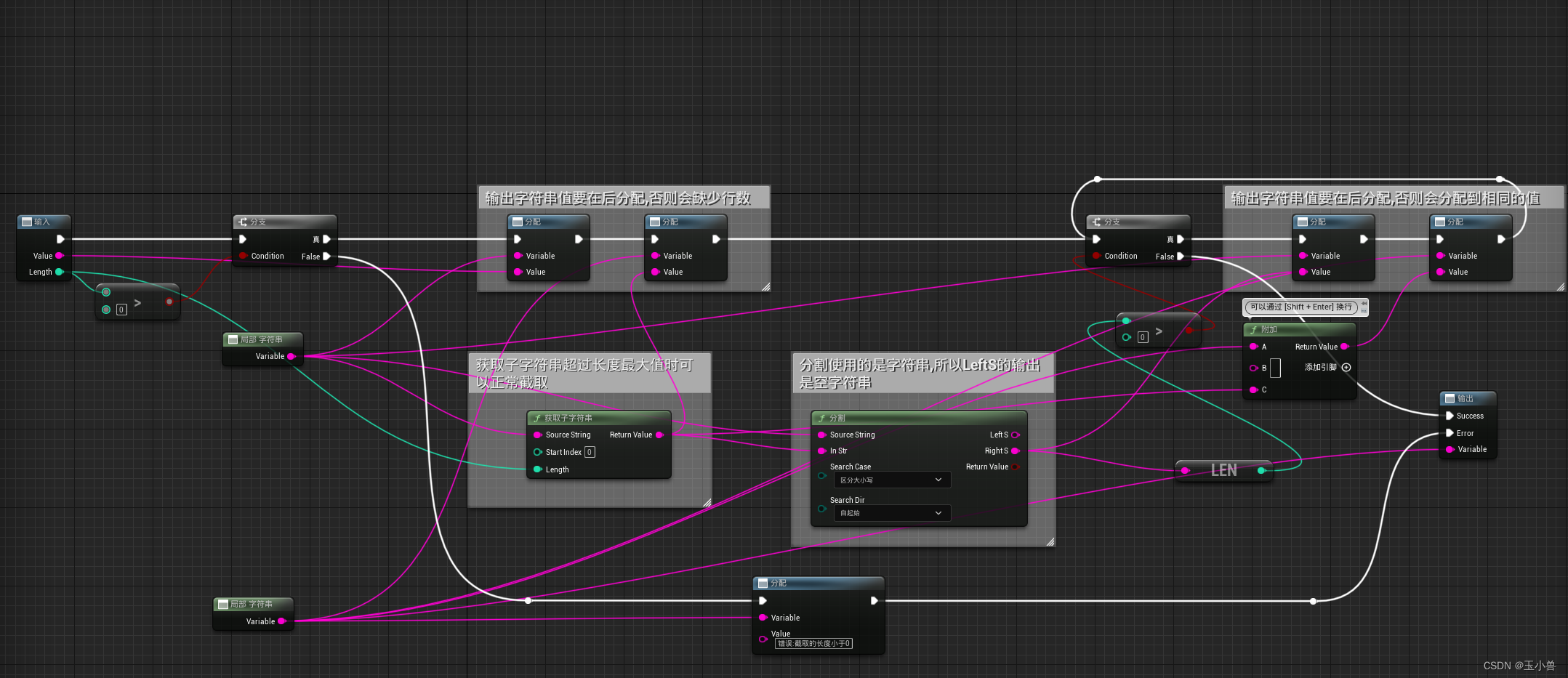Click the B input pin on 附加 node

pos(1253,368)
